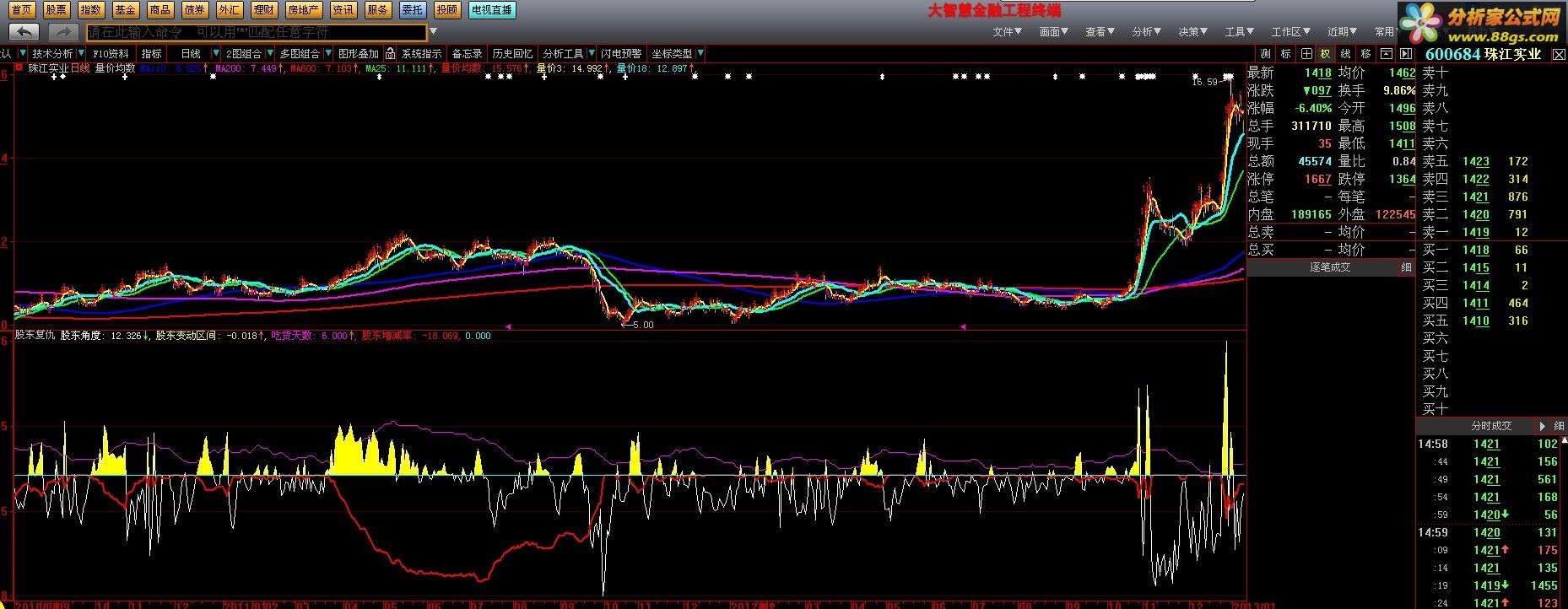Click the panel window layout icon
This screenshot has width=1568, height=609.
(1386, 54)
